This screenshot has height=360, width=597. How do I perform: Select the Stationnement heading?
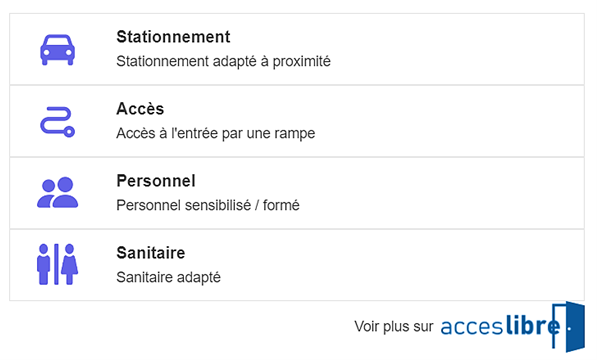pos(173,37)
